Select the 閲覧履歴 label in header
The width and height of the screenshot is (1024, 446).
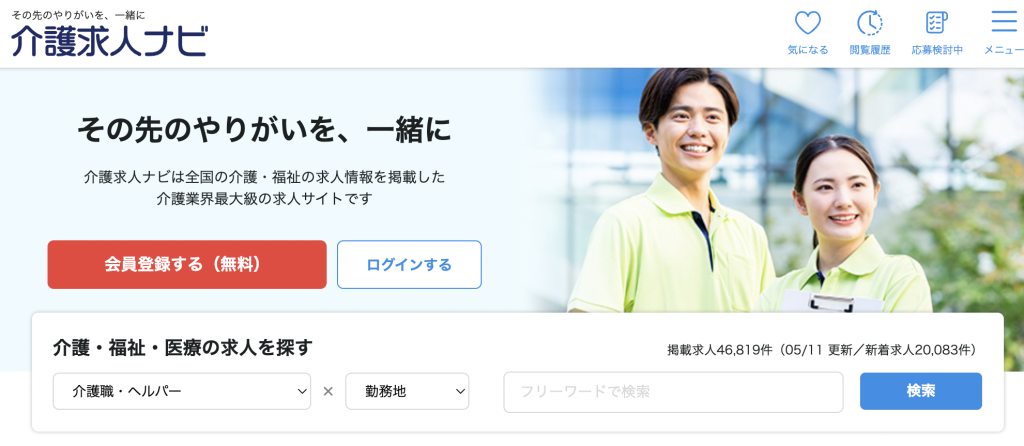(x=870, y=50)
